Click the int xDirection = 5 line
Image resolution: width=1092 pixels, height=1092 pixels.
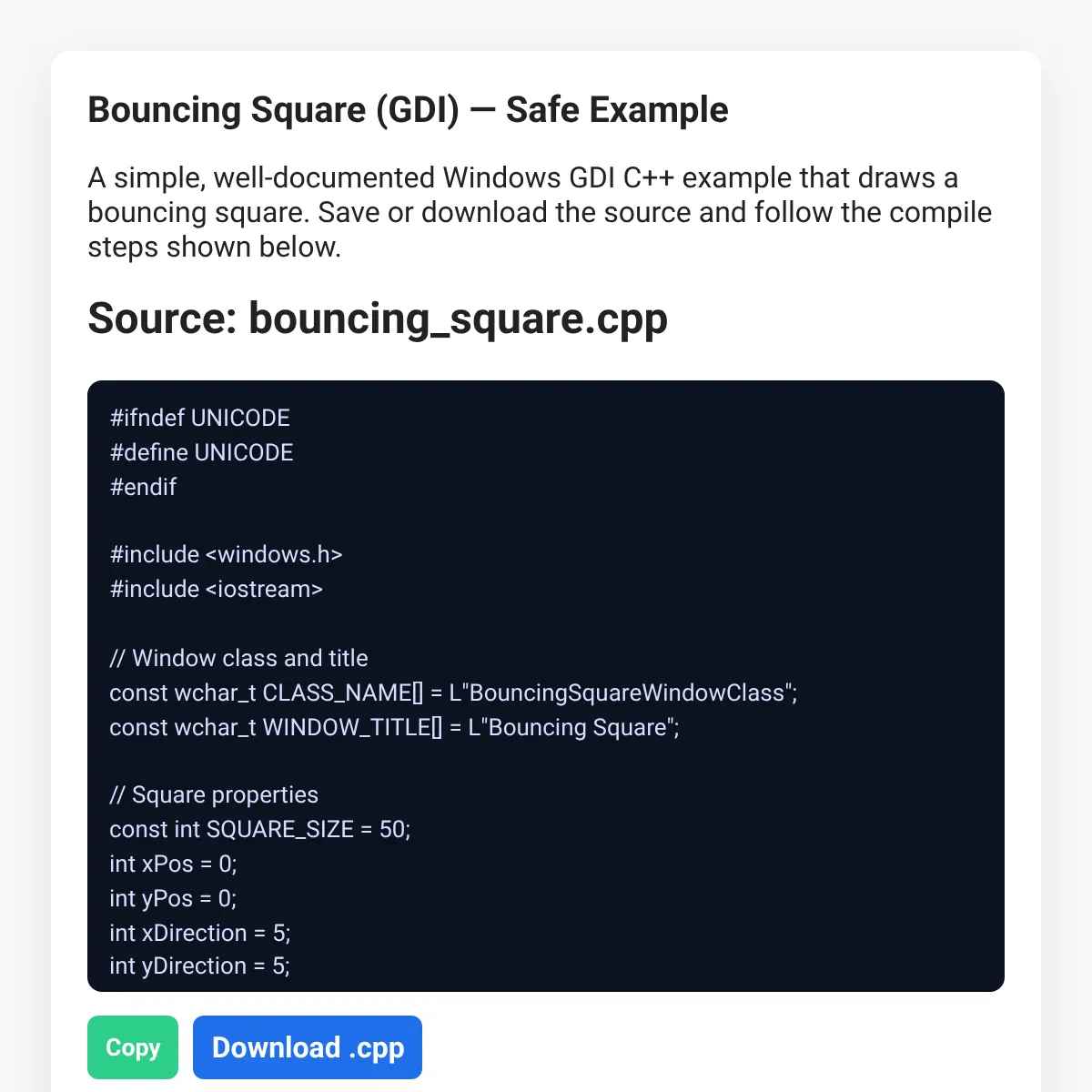point(200,933)
